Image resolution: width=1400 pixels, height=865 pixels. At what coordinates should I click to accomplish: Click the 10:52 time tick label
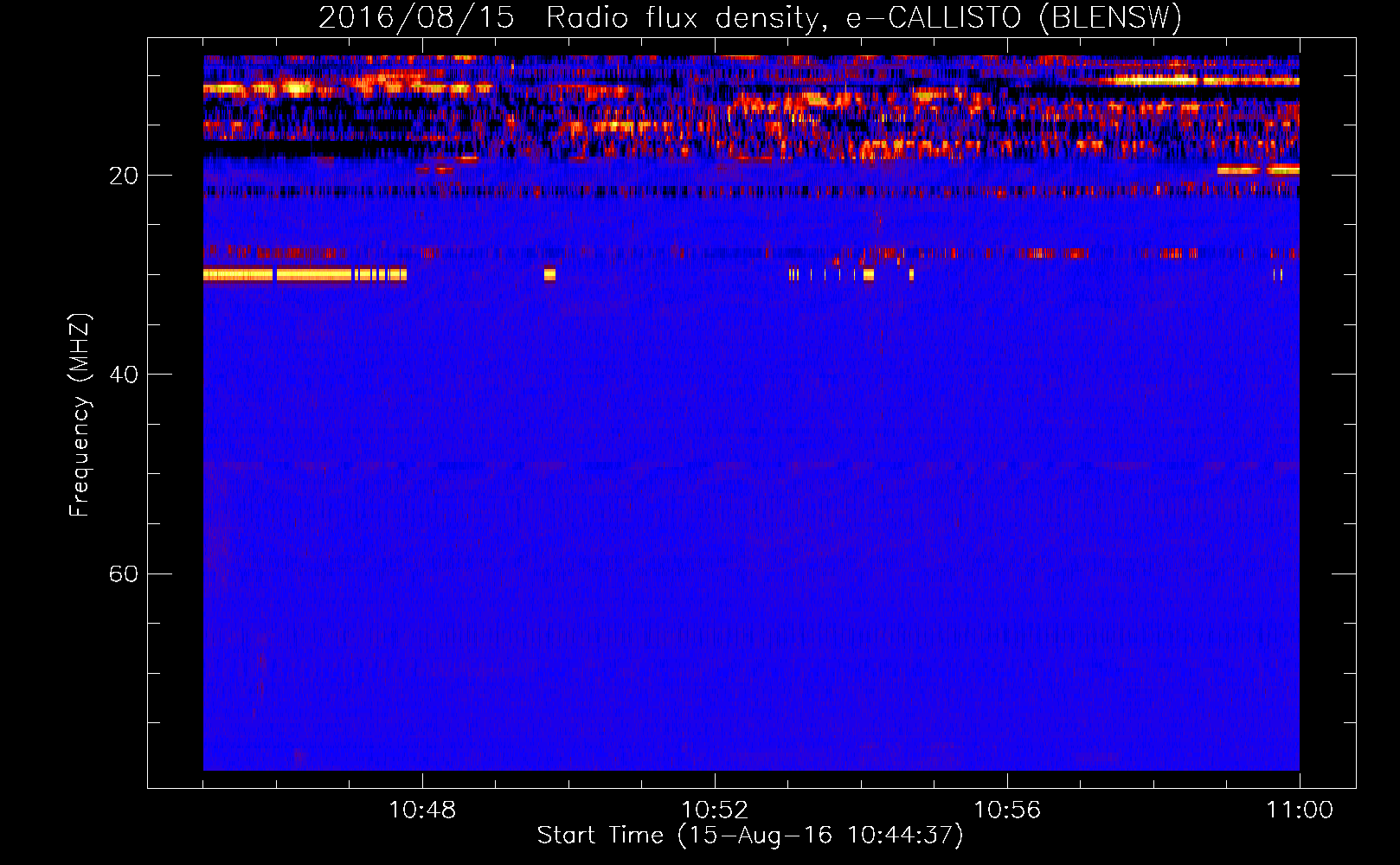(x=715, y=810)
